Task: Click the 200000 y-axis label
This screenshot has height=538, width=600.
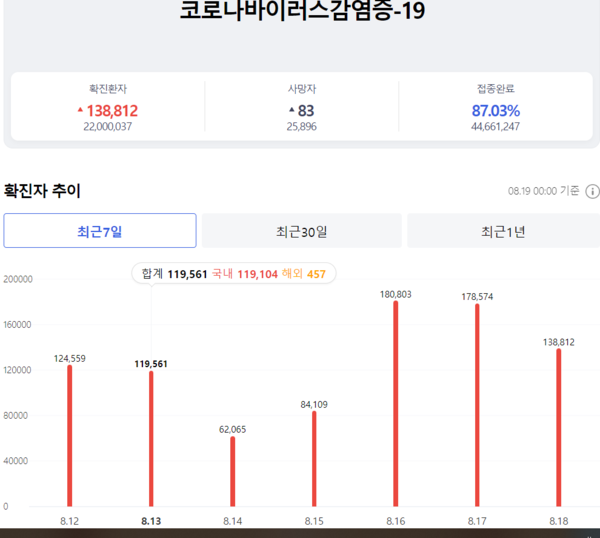Action: coord(18,279)
